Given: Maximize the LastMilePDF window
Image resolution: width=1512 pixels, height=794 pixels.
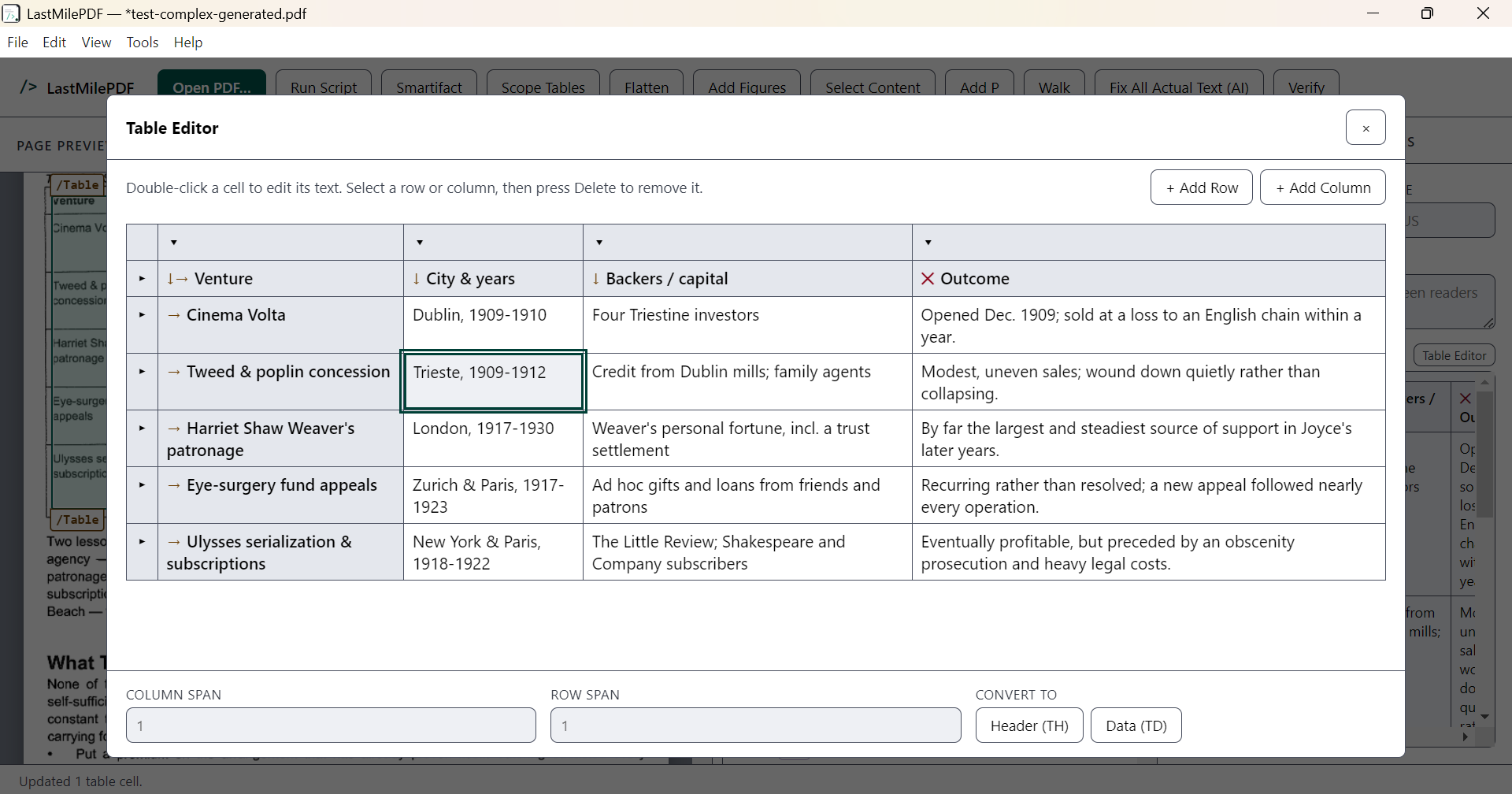Looking at the screenshot, I should pyautogui.click(x=1427, y=13).
